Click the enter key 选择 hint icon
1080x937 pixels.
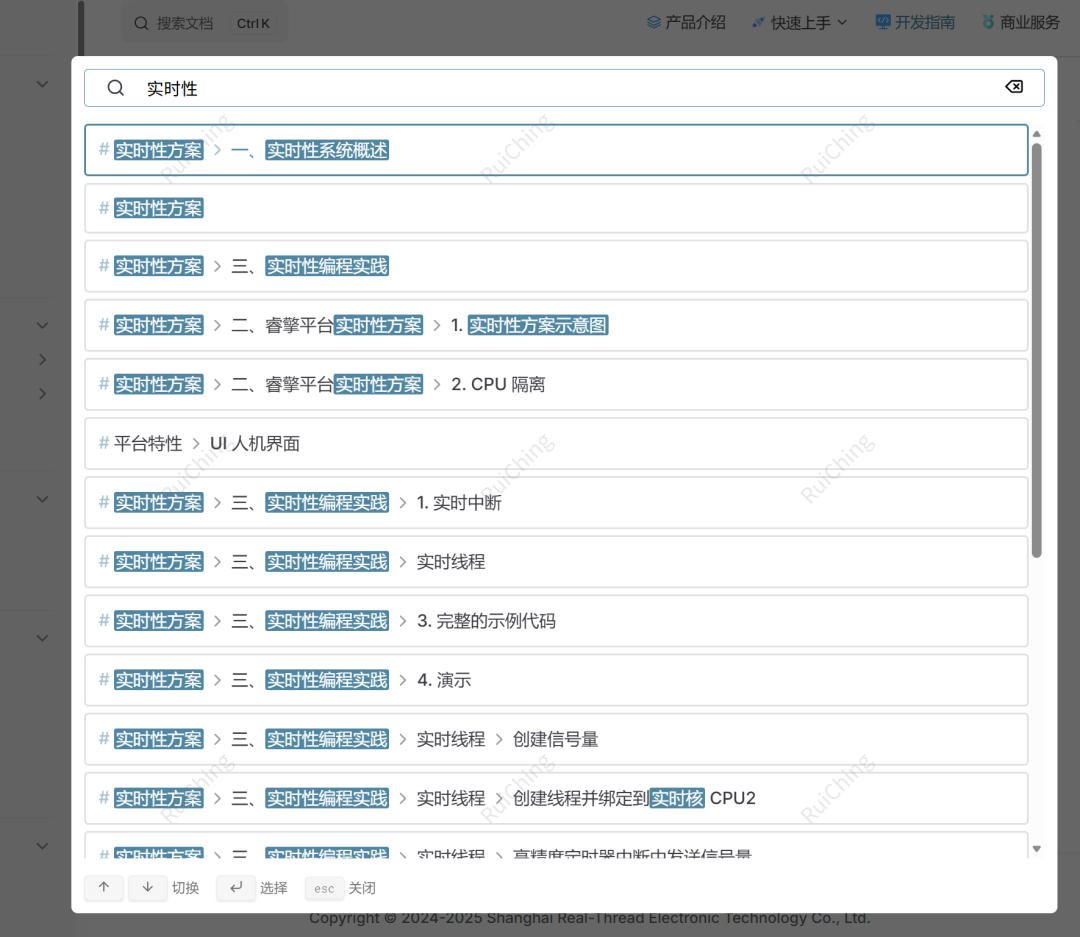[236, 887]
